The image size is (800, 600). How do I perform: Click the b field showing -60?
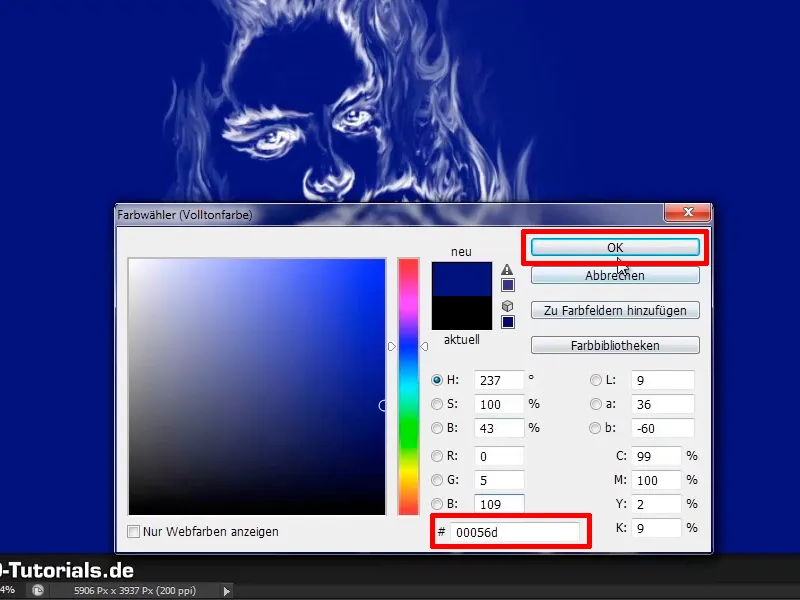click(x=663, y=428)
